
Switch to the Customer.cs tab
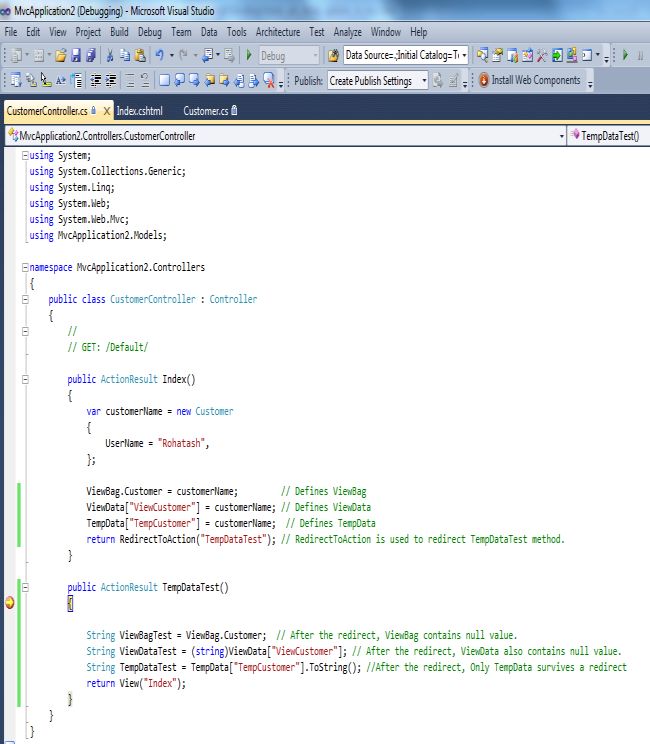(x=206, y=111)
